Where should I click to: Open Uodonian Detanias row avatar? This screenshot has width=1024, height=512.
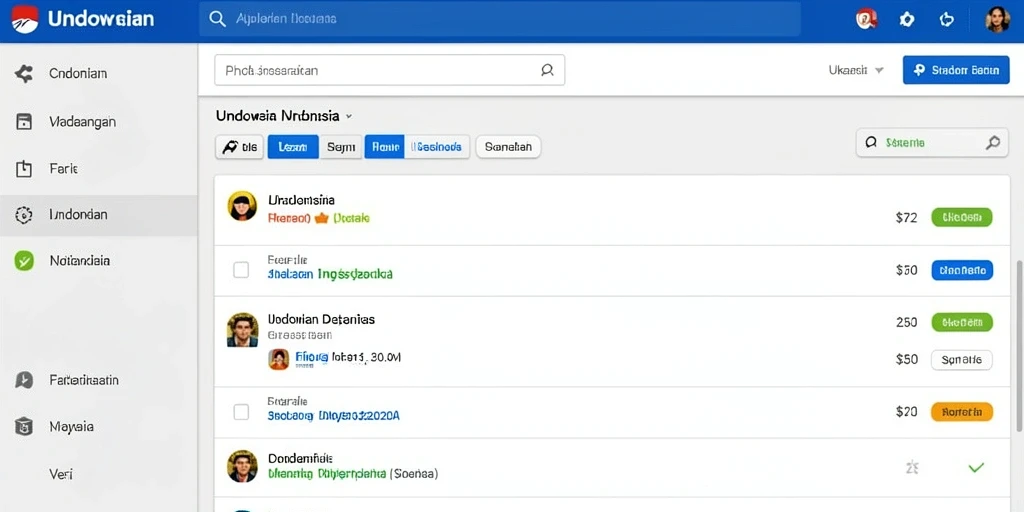[x=242, y=329]
